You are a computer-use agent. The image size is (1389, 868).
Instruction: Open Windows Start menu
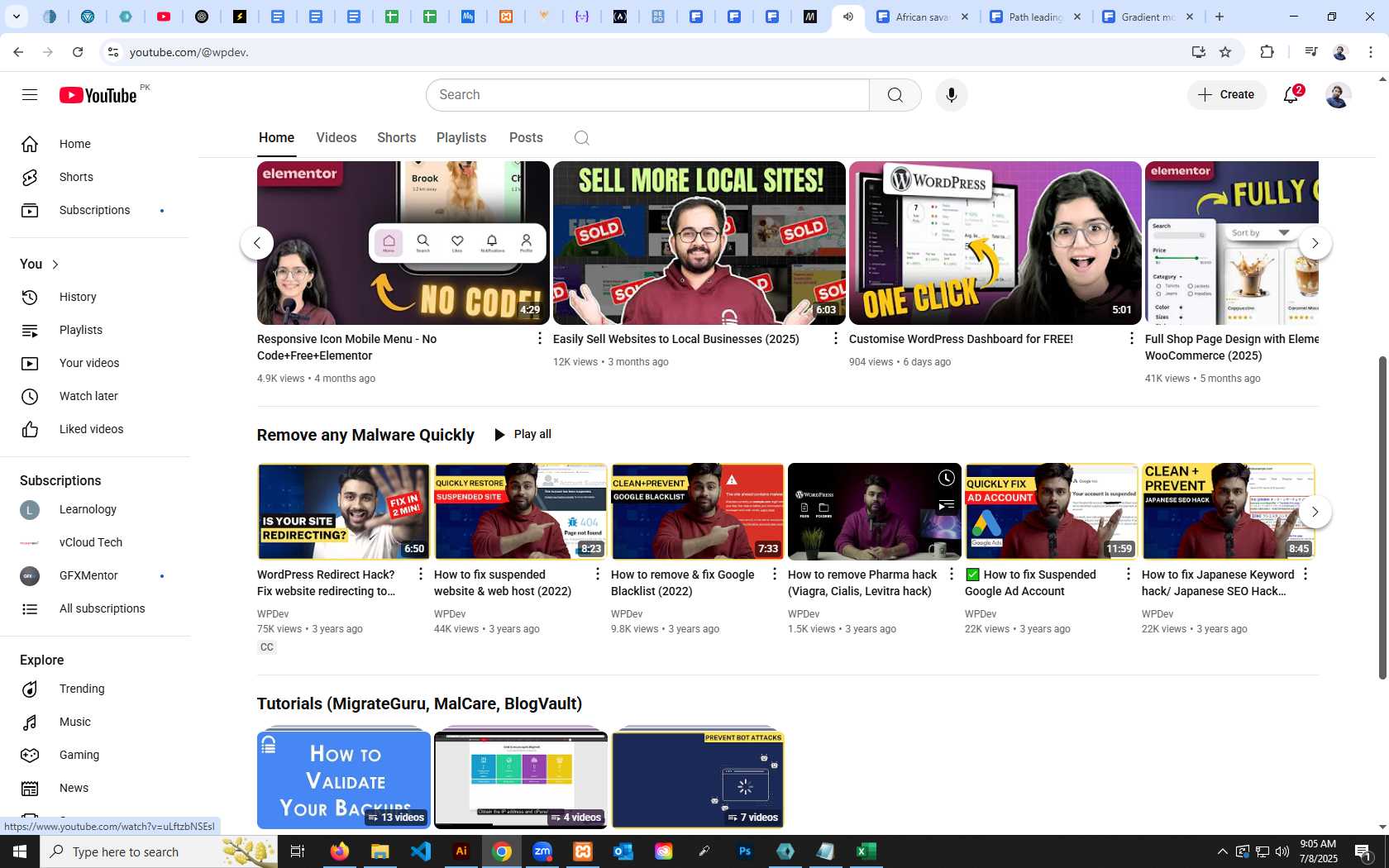pyautogui.click(x=20, y=851)
